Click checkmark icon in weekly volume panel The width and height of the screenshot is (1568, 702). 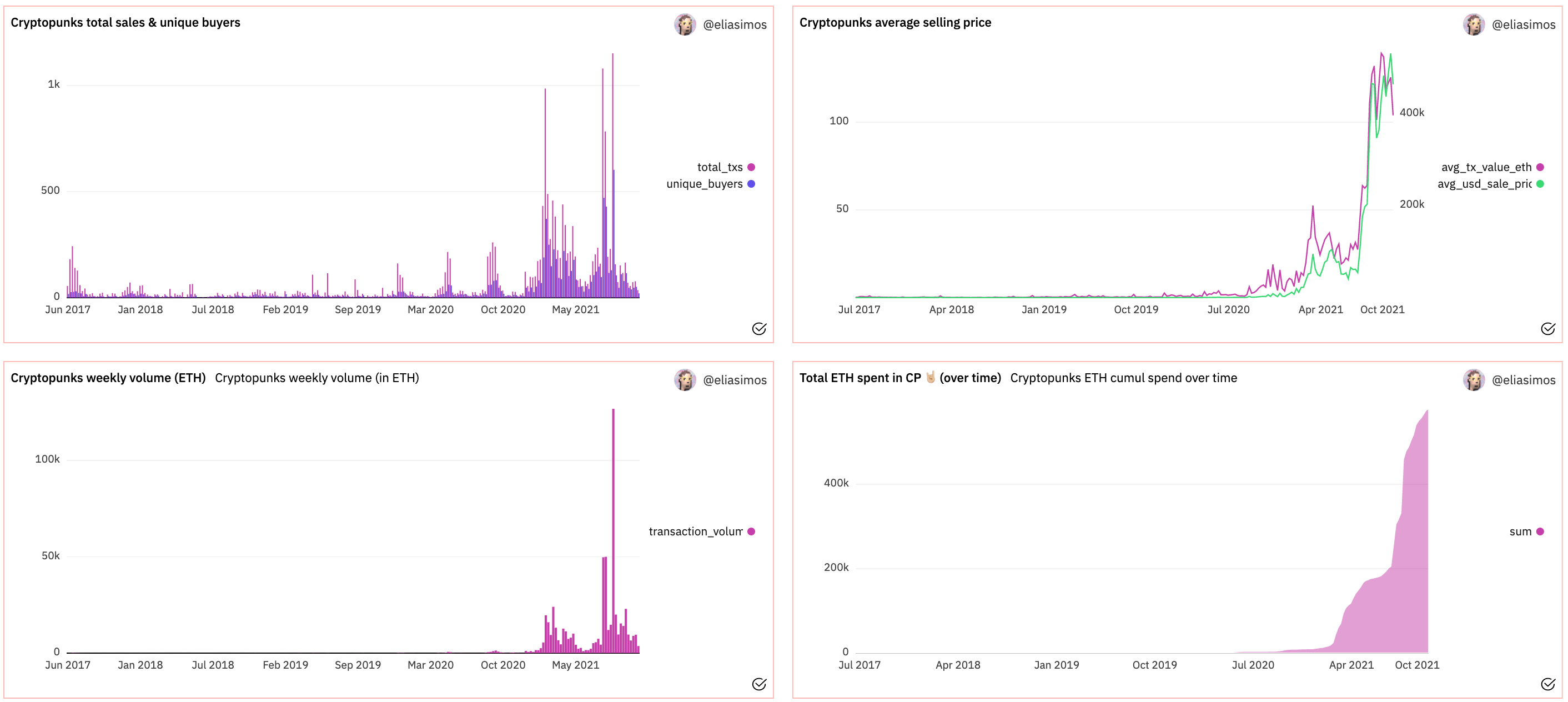759,684
